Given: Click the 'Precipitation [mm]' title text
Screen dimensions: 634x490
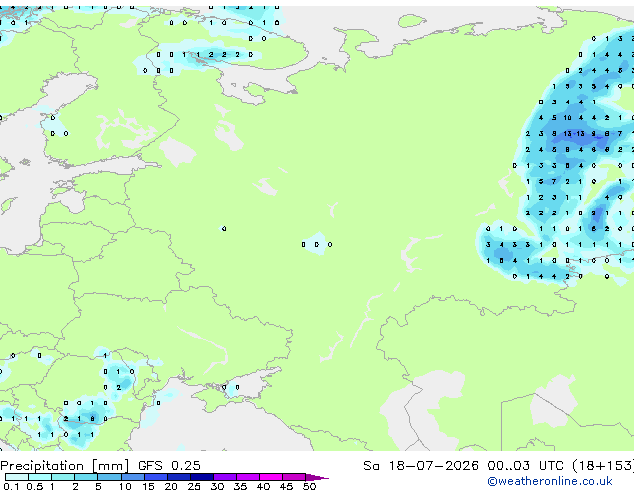Looking at the screenshot, I should pos(65,466).
